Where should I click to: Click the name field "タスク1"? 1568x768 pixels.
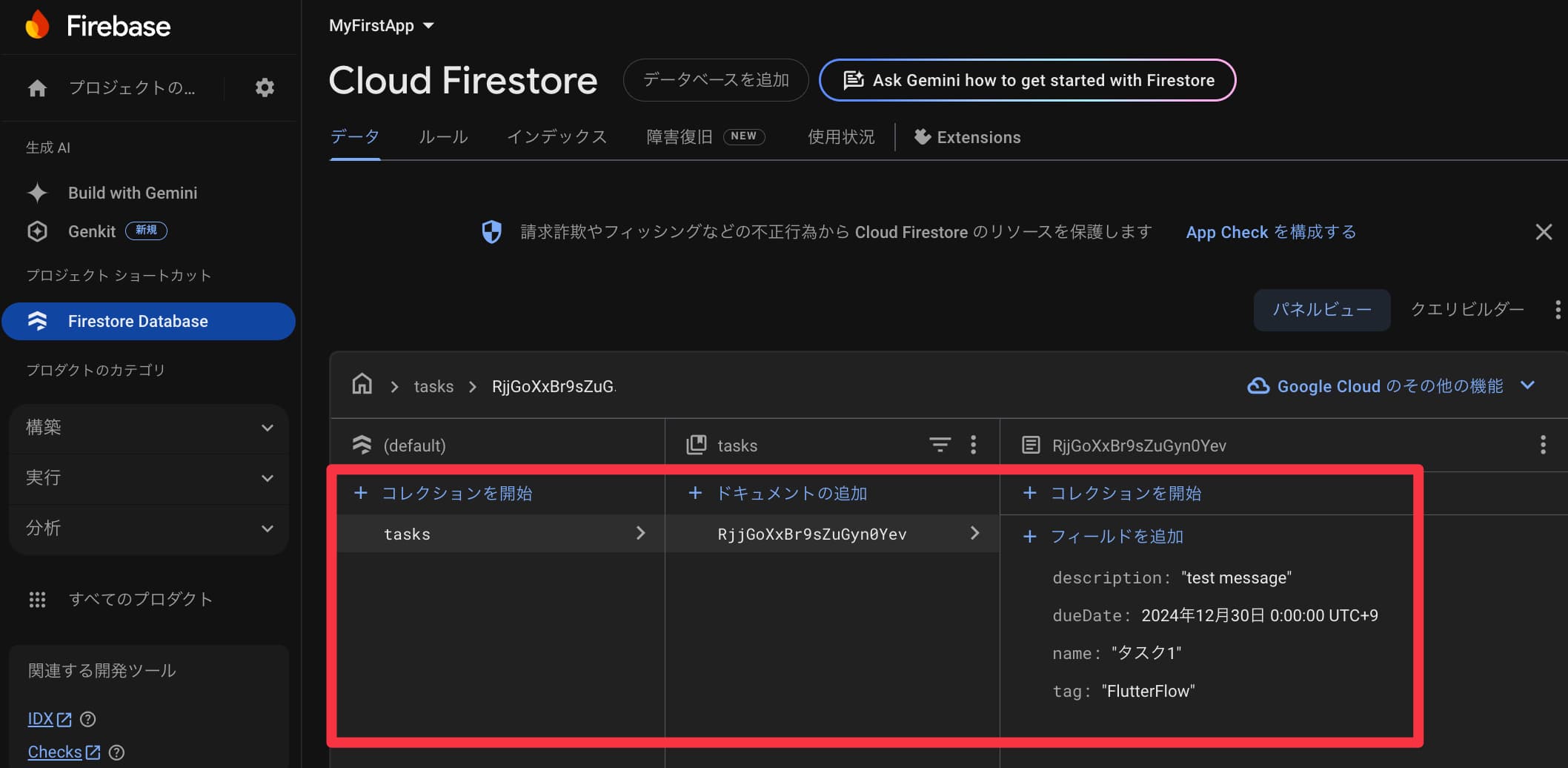point(1117,653)
